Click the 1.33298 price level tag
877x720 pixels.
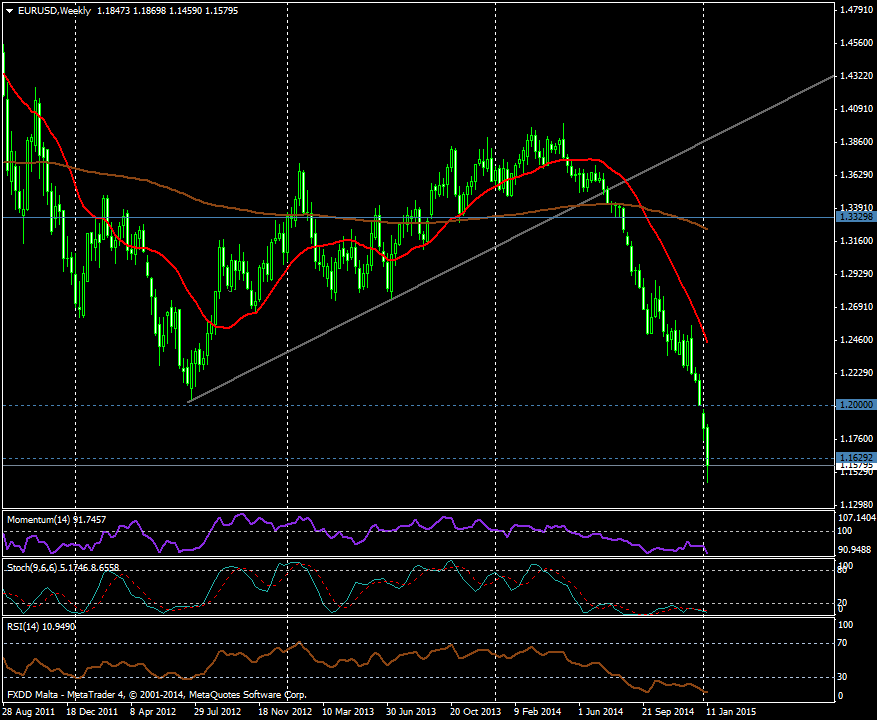(855, 217)
